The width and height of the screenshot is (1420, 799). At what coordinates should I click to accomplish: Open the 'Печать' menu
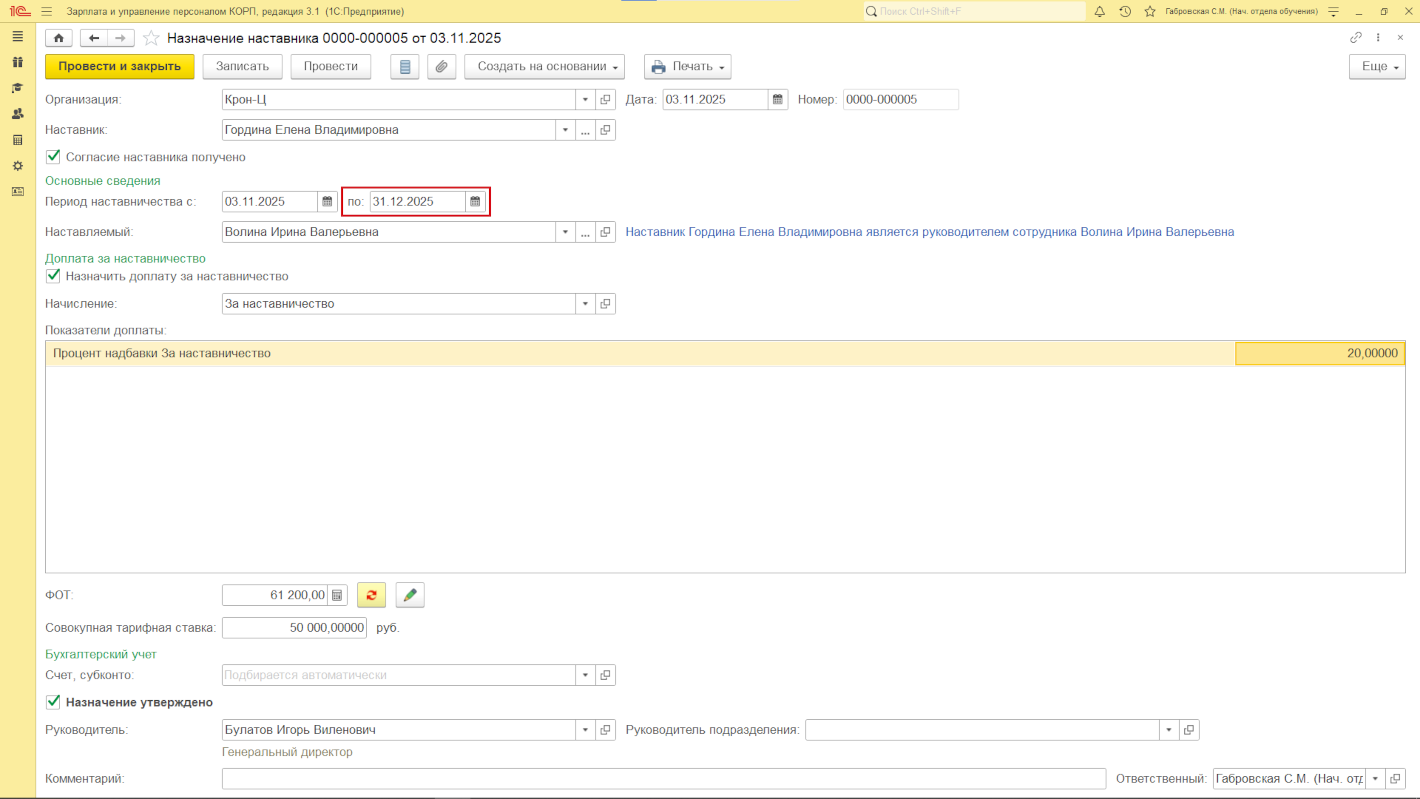687,67
